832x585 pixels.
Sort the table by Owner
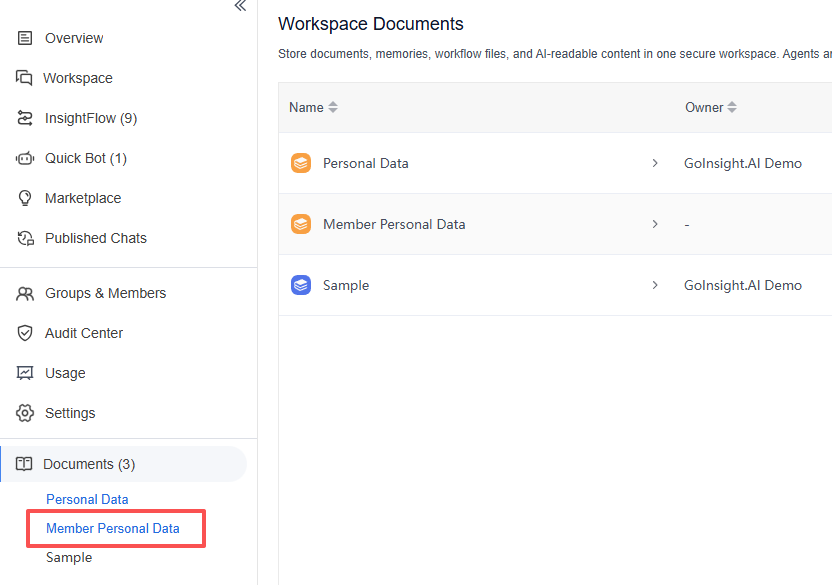(x=732, y=107)
